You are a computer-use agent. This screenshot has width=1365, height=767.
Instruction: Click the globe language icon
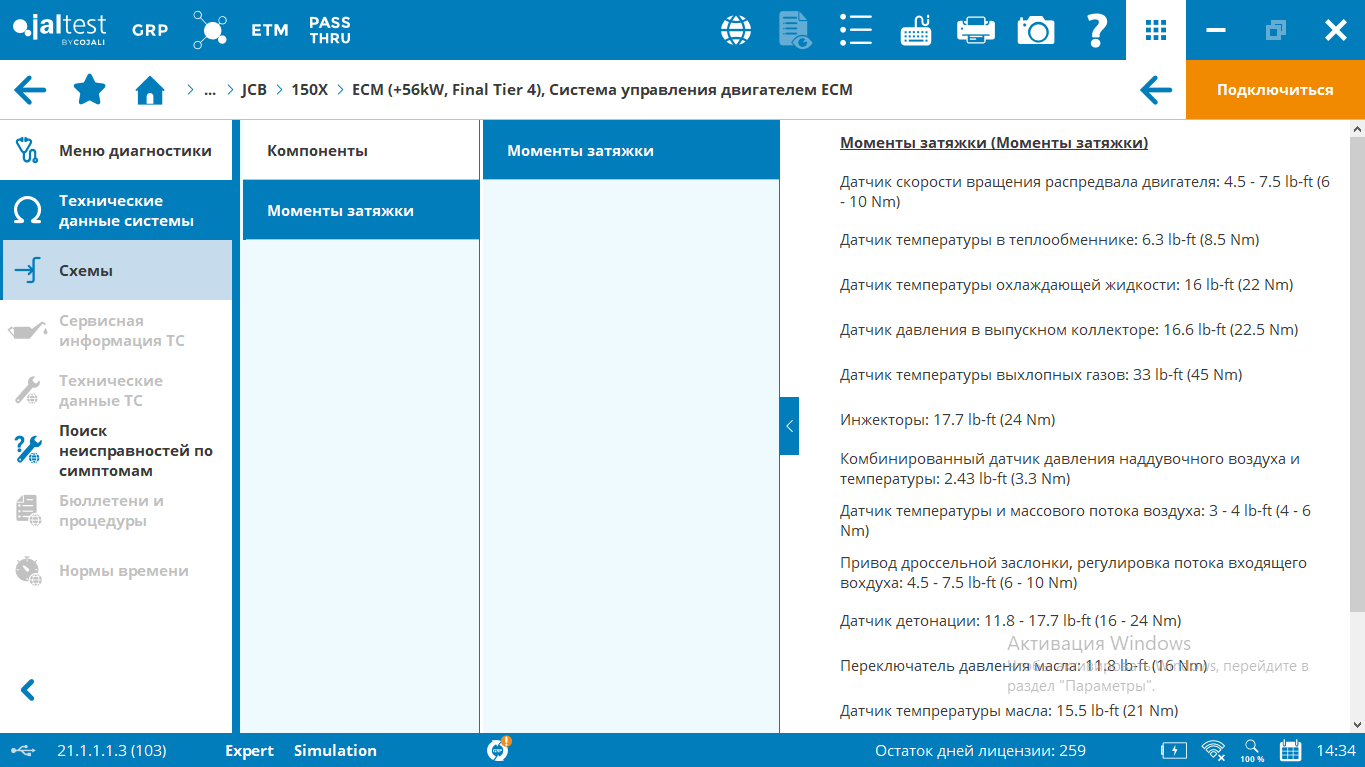tap(736, 30)
